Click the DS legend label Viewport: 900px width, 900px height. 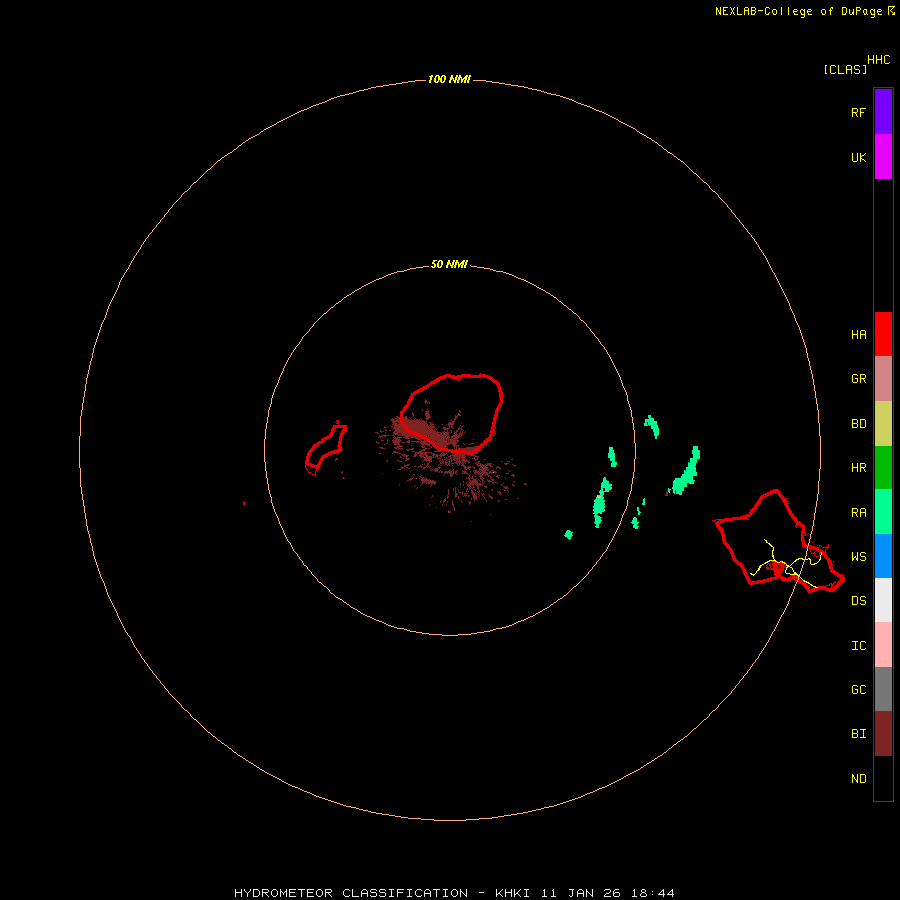[858, 601]
